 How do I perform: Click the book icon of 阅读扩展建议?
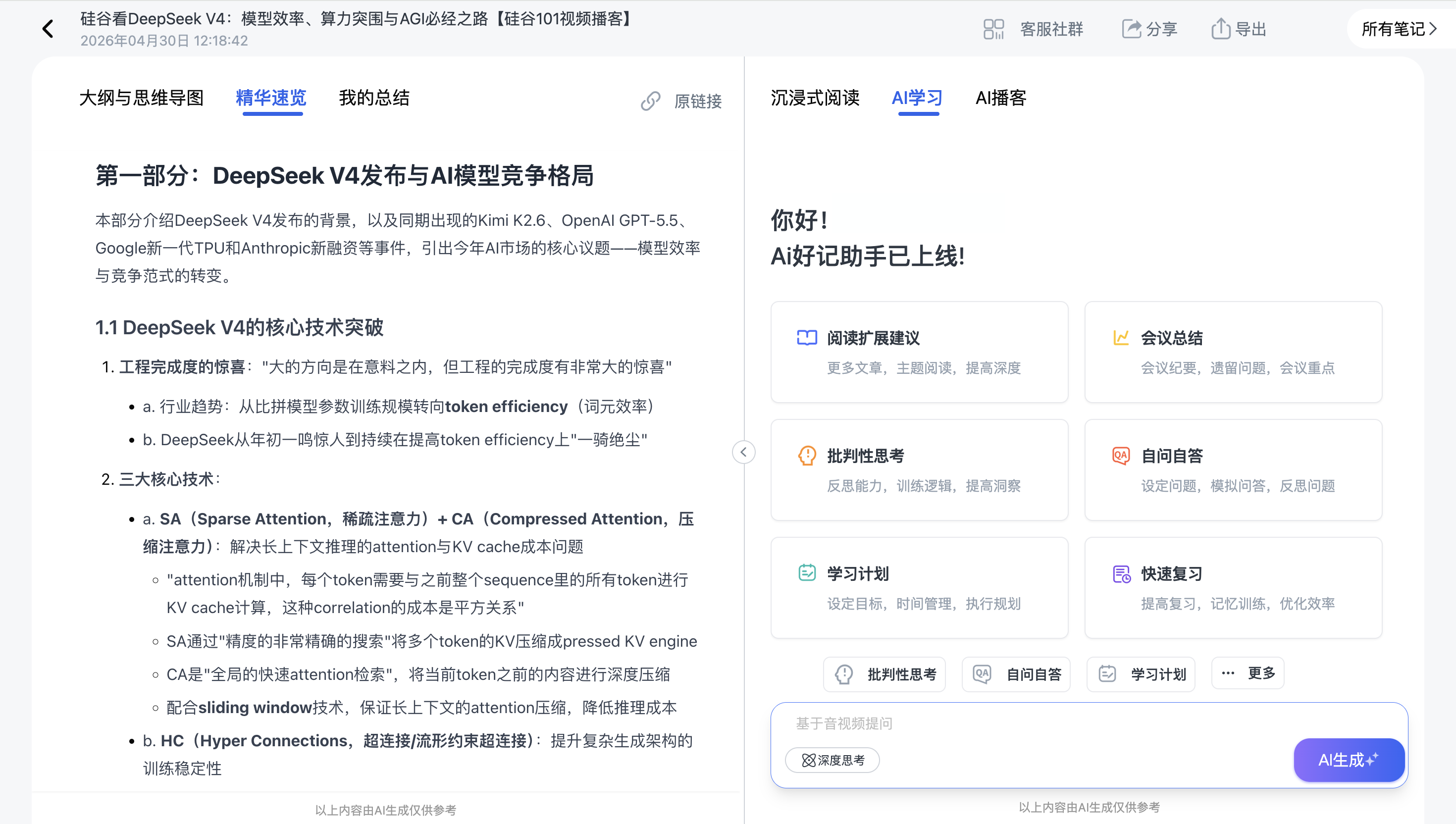[807, 338]
